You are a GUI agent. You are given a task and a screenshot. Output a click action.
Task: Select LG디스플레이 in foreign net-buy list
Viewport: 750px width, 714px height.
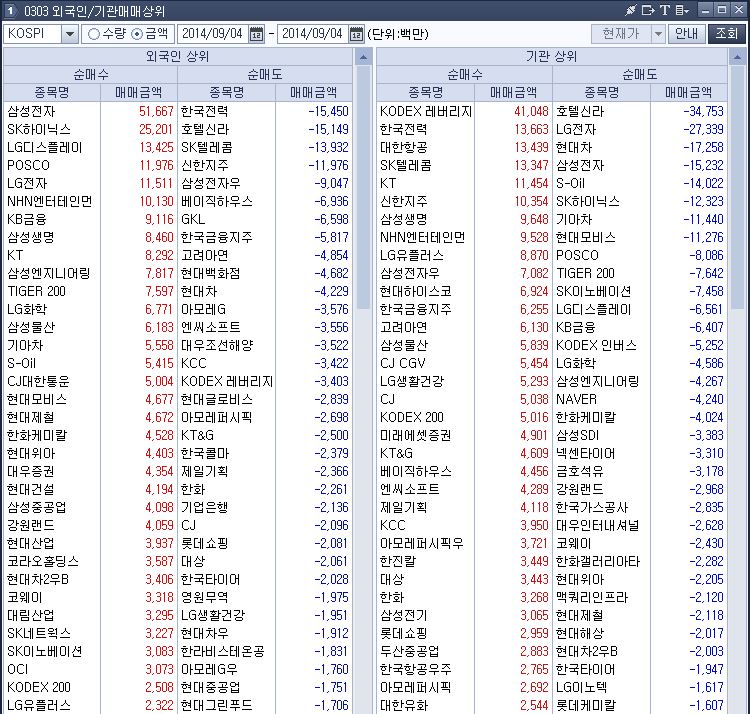(44, 147)
